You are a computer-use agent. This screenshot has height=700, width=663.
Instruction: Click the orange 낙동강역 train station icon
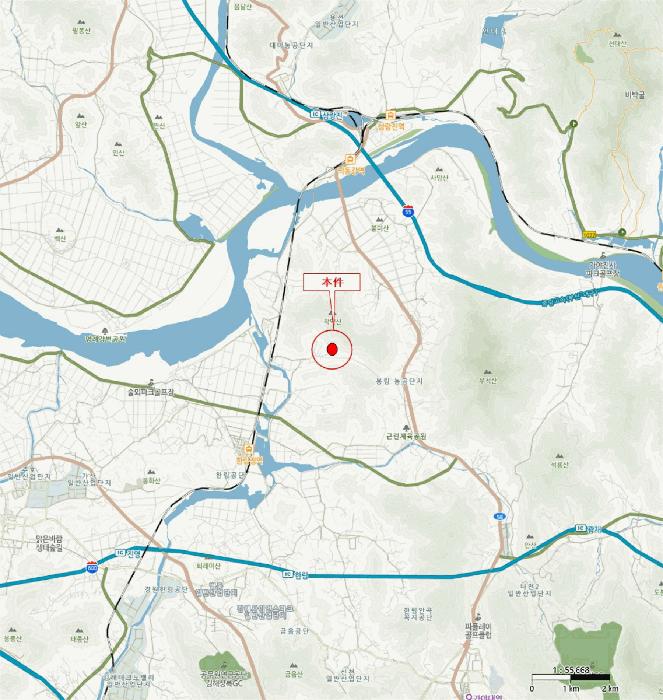pyautogui.click(x=351, y=158)
